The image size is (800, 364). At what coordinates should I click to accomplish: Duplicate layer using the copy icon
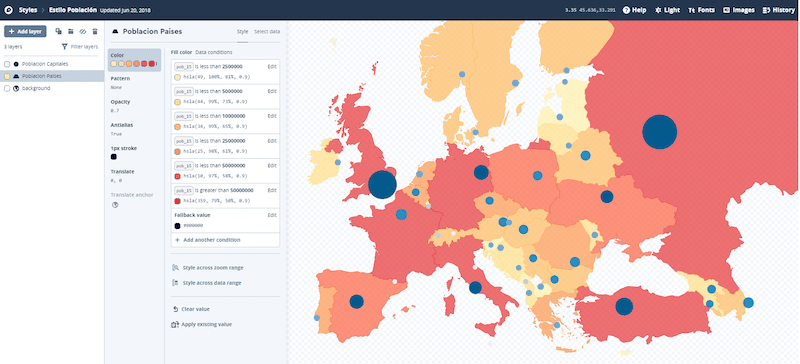point(58,32)
